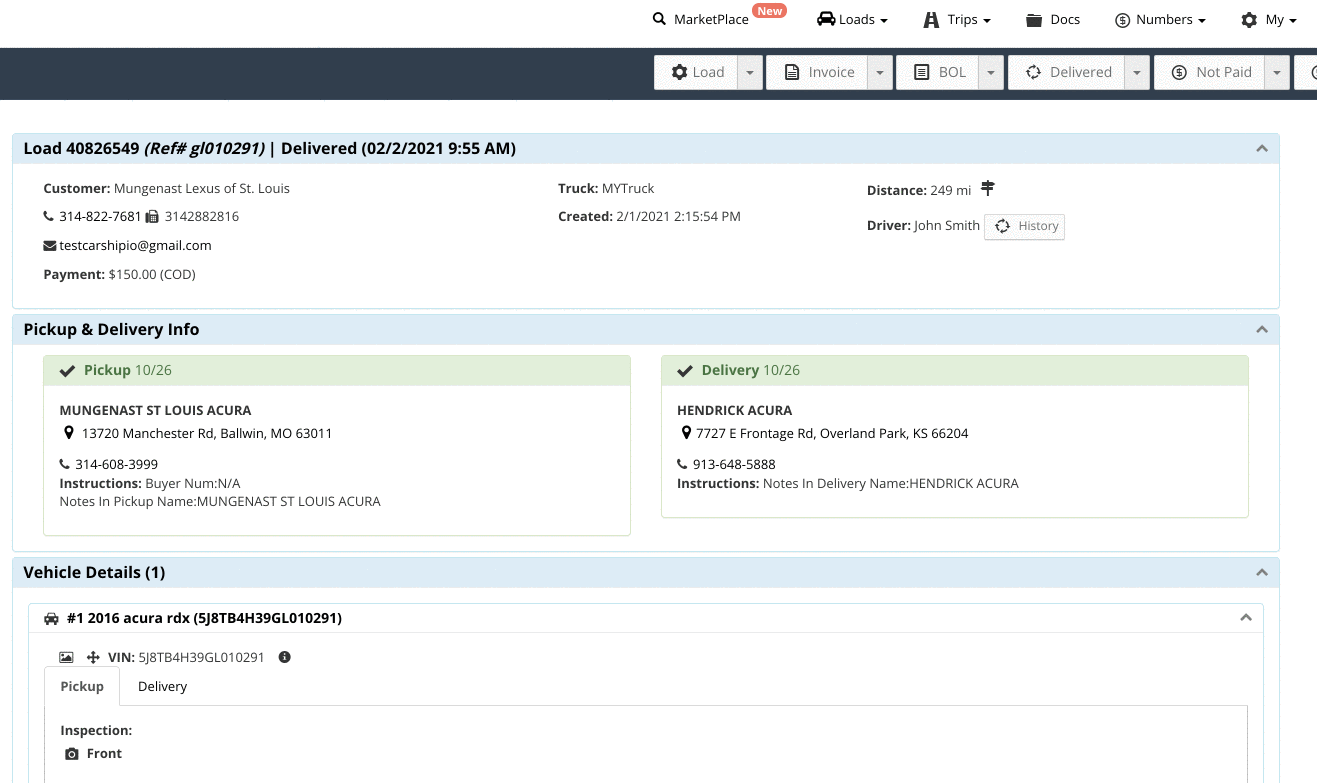Switch to the Pickup inspection tab
This screenshot has height=783, width=1317.
(x=82, y=687)
